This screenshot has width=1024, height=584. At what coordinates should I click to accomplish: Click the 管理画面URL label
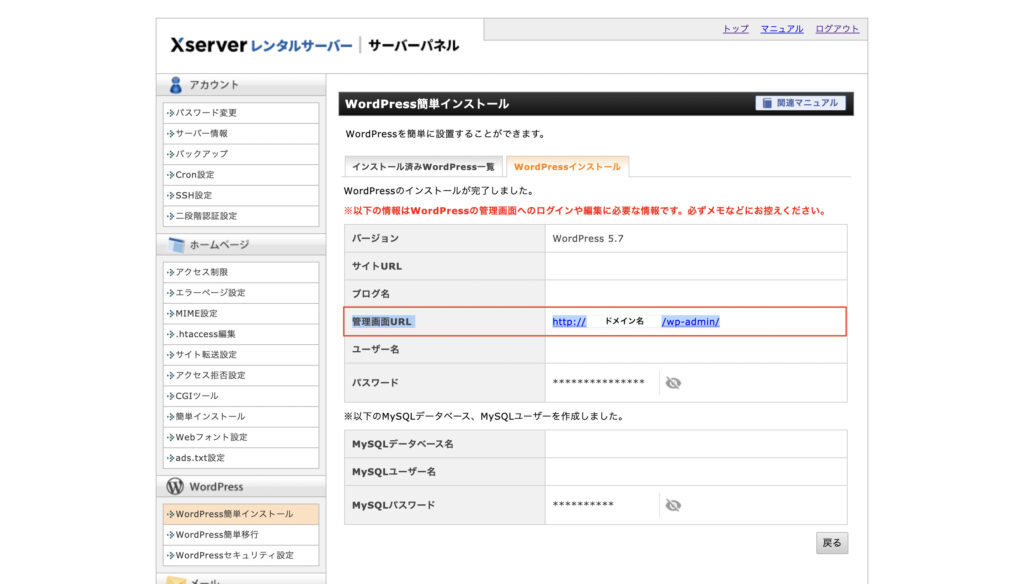click(382, 321)
